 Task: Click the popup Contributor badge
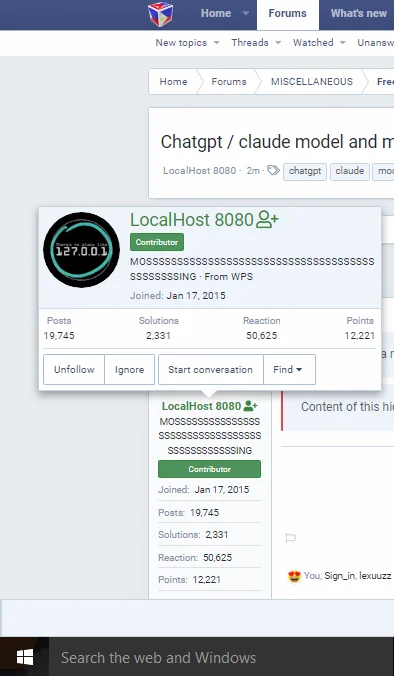pyautogui.click(x=157, y=242)
